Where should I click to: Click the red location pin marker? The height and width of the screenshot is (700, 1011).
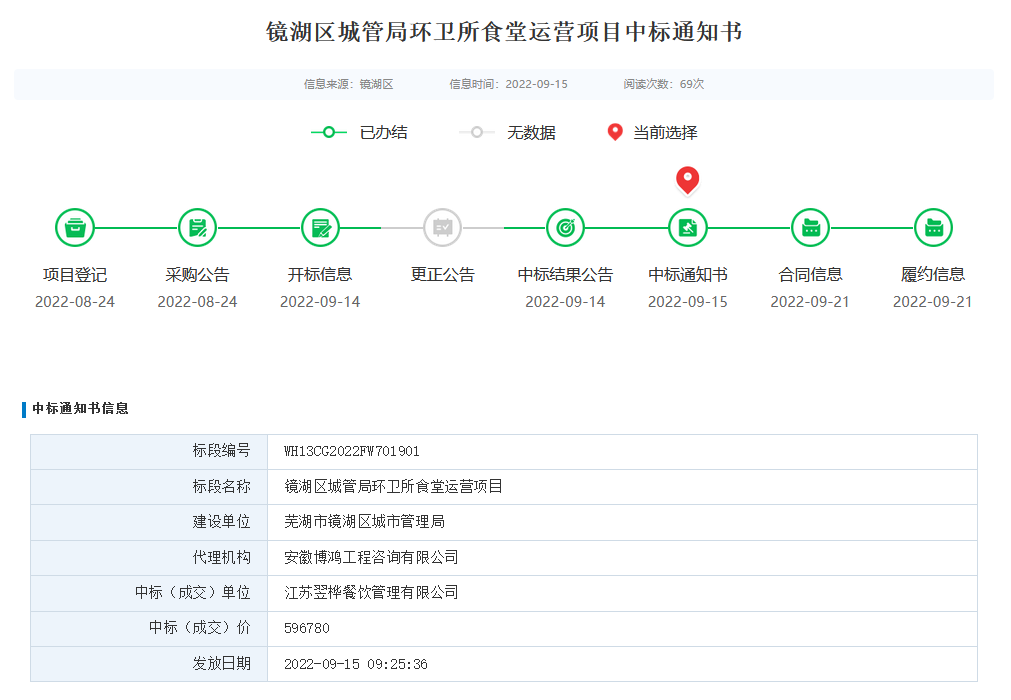[x=686, y=181]
